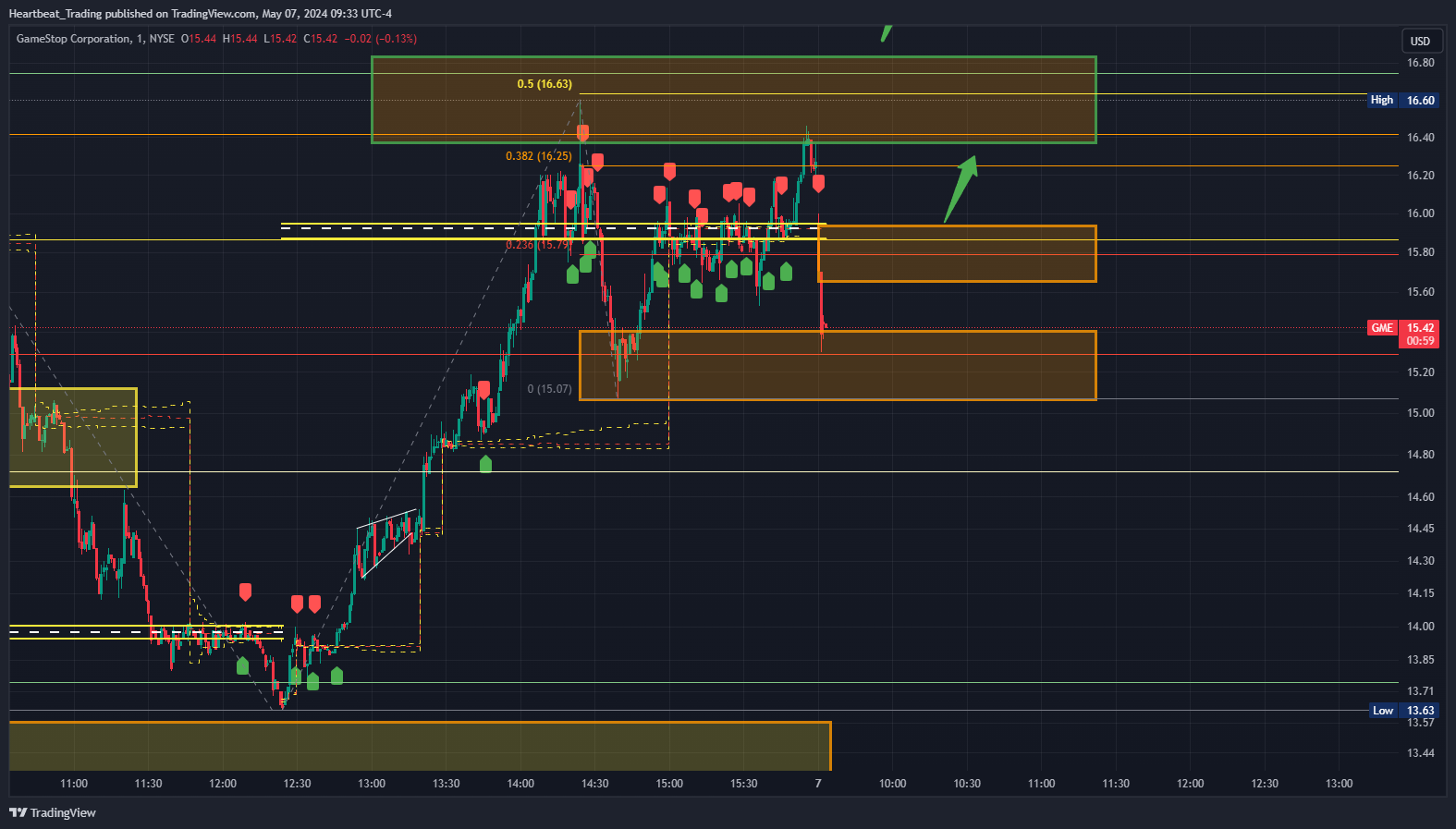This screenshot has width=1456, height=829.
Task: Click the 14:00 time axis label
Action: coord(520,784)
